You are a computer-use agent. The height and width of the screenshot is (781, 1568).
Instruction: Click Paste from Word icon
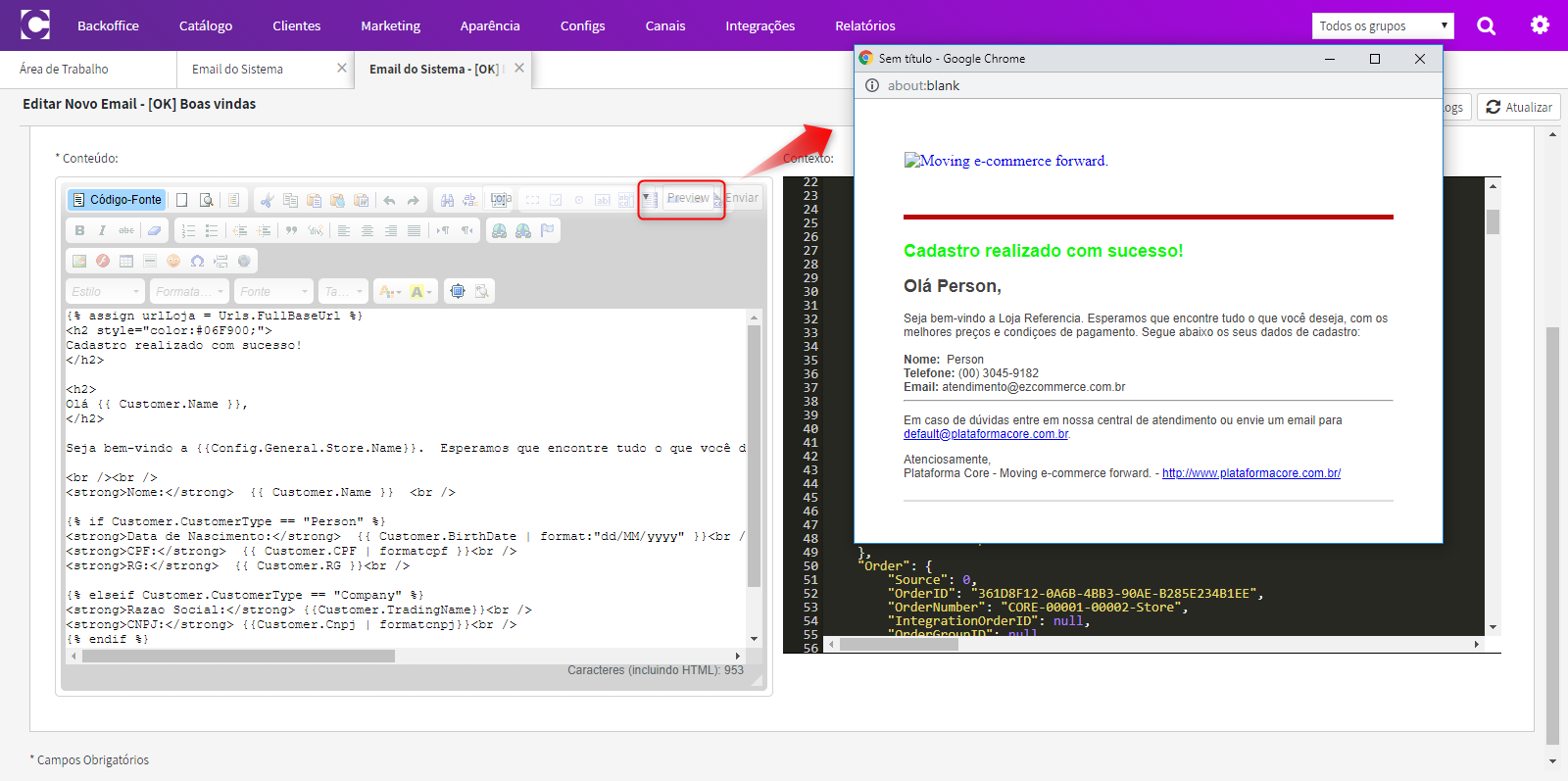361,200
